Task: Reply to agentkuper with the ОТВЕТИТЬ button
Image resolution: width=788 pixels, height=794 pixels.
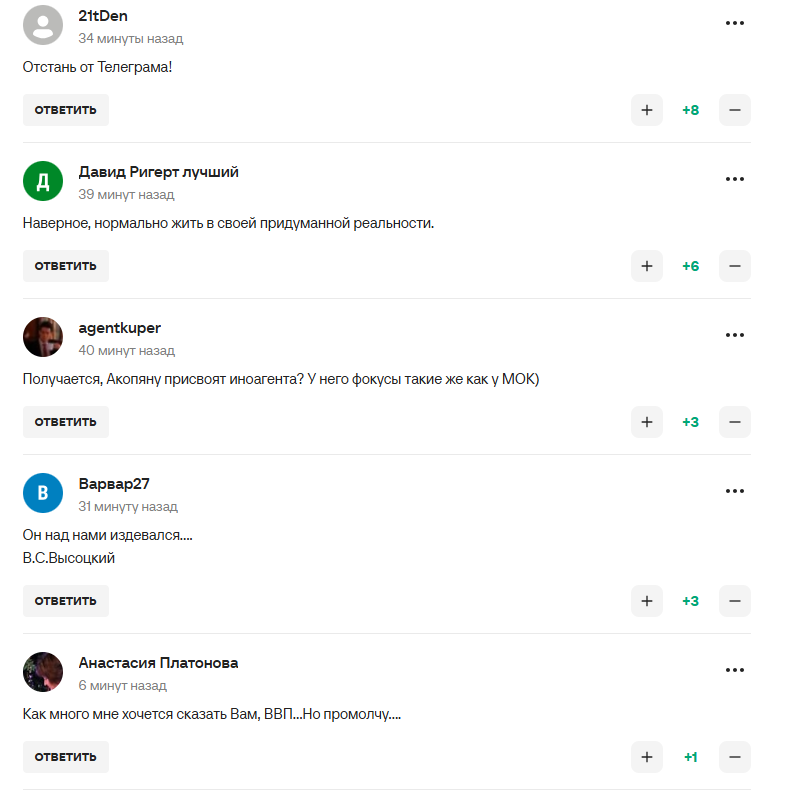Action: coord(66,422)
